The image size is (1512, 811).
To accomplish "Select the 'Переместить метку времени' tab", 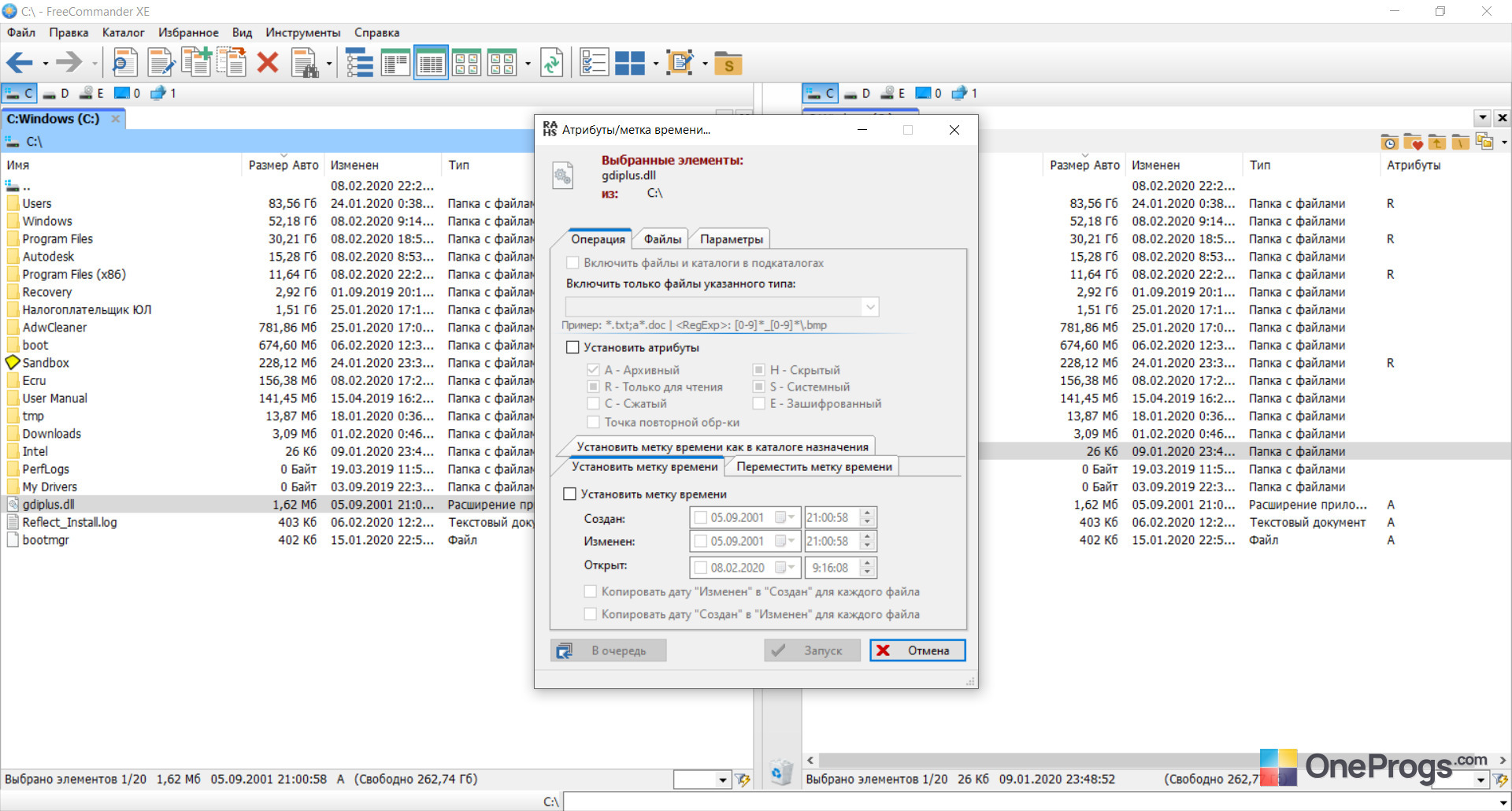I will point(814,466).
